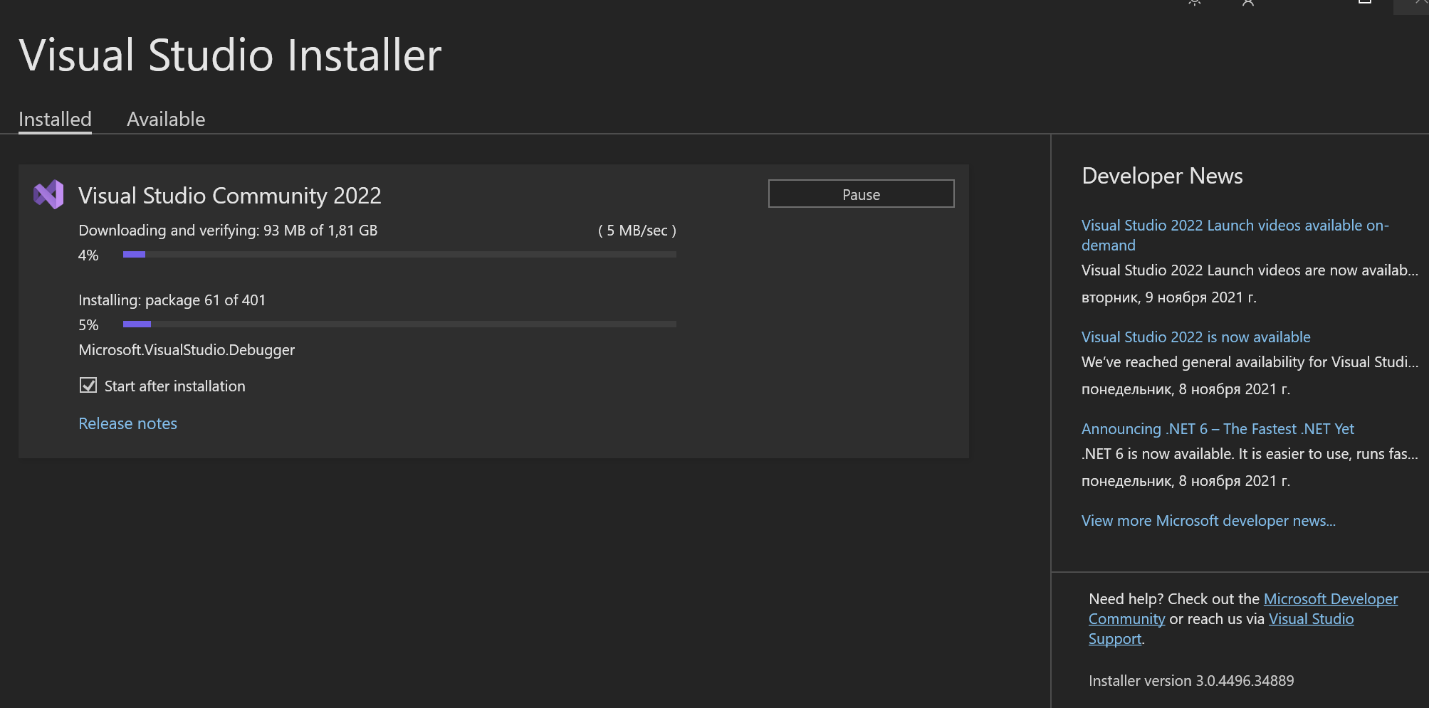This screenshot has width=1429, height=708.
Task: Click We've reached general availability description text
Action: click(x=1249, y=362)
